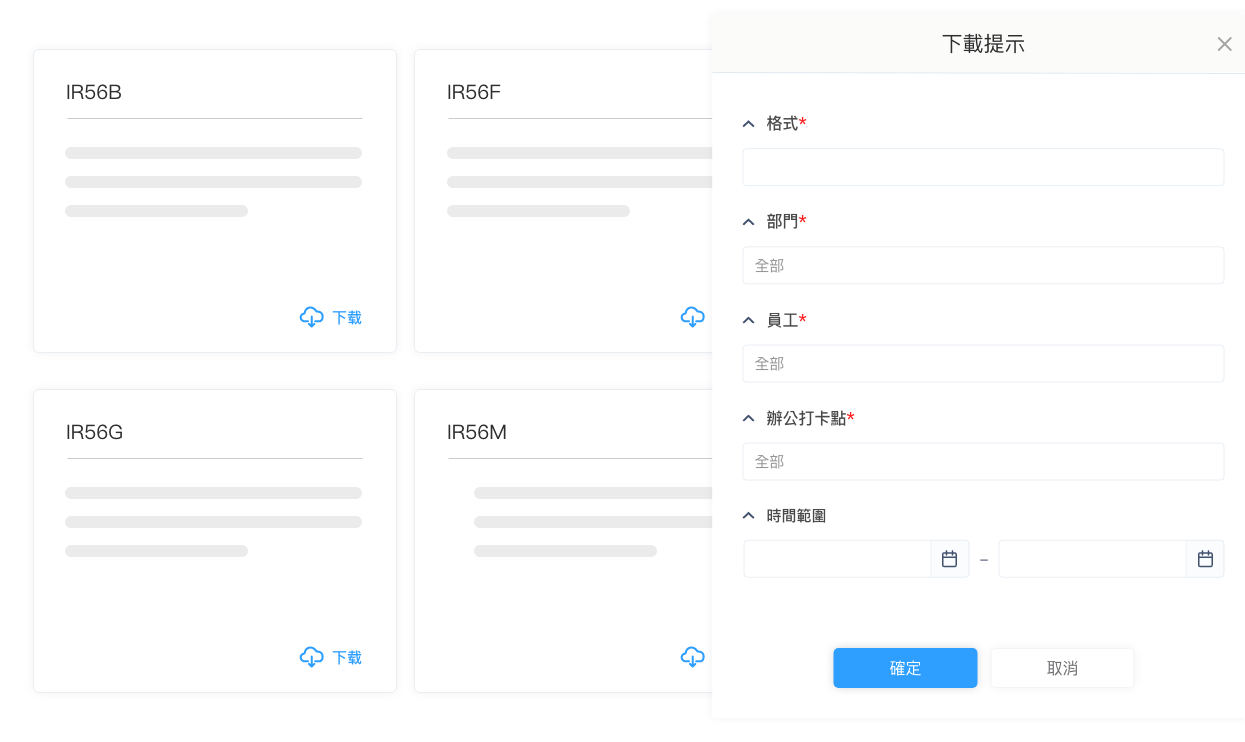
Task: Click the download cloud icon on IR56G card
Action: [x=311, y=657]
